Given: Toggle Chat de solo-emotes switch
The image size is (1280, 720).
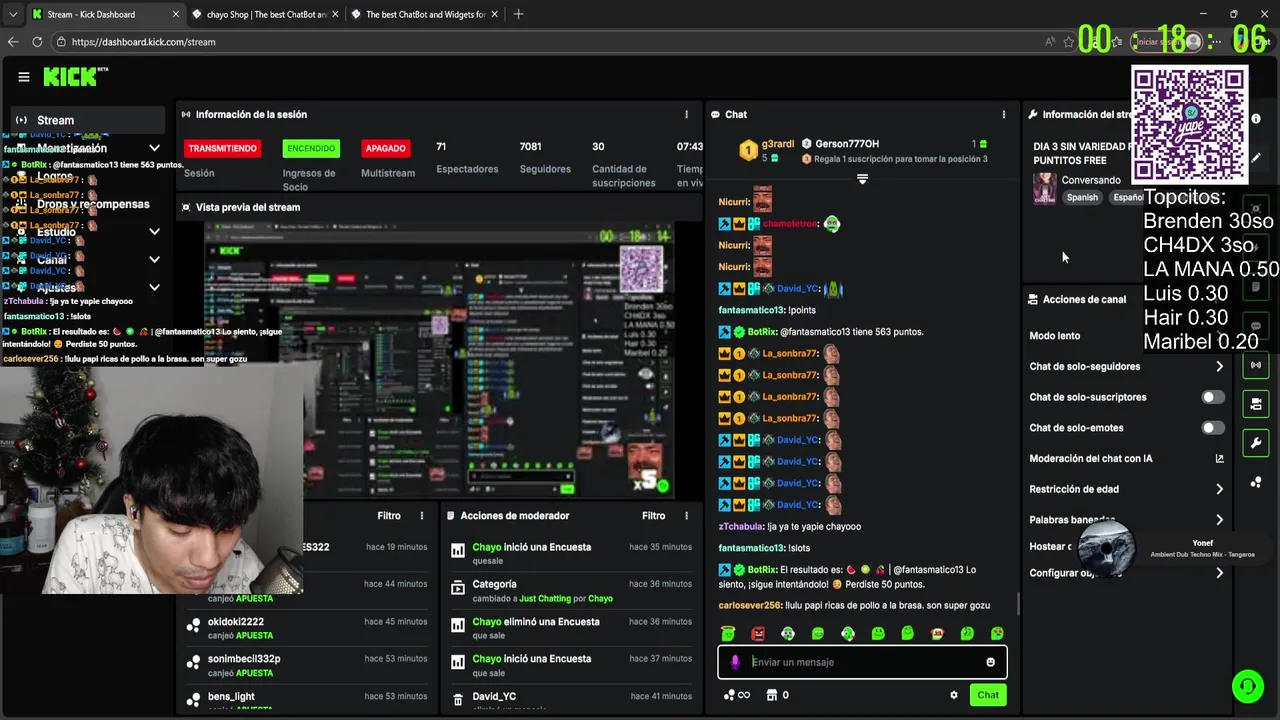Looking at the screenshot, I should coord(1212,428).
